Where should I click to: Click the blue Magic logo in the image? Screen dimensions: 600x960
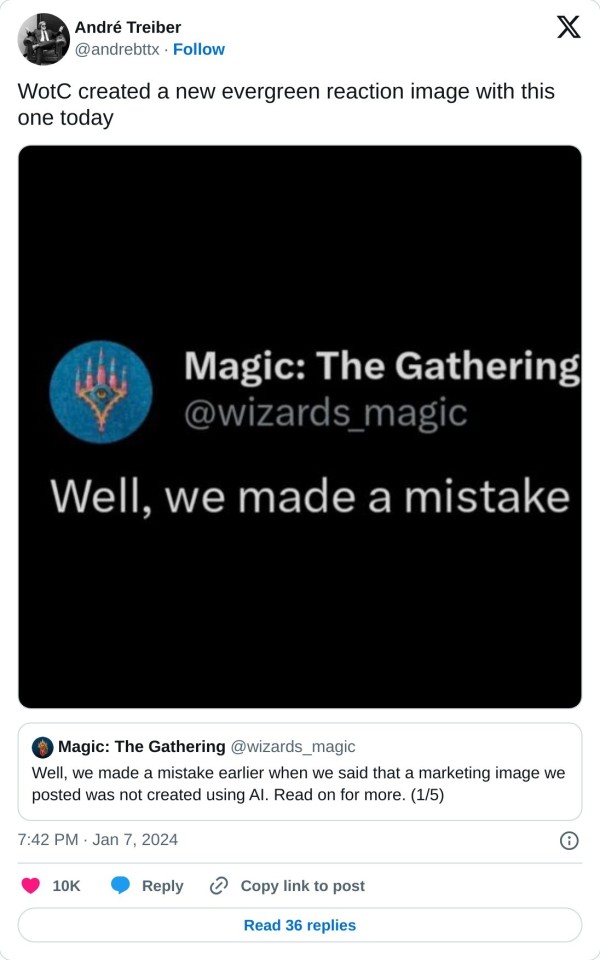click(100, 392)
